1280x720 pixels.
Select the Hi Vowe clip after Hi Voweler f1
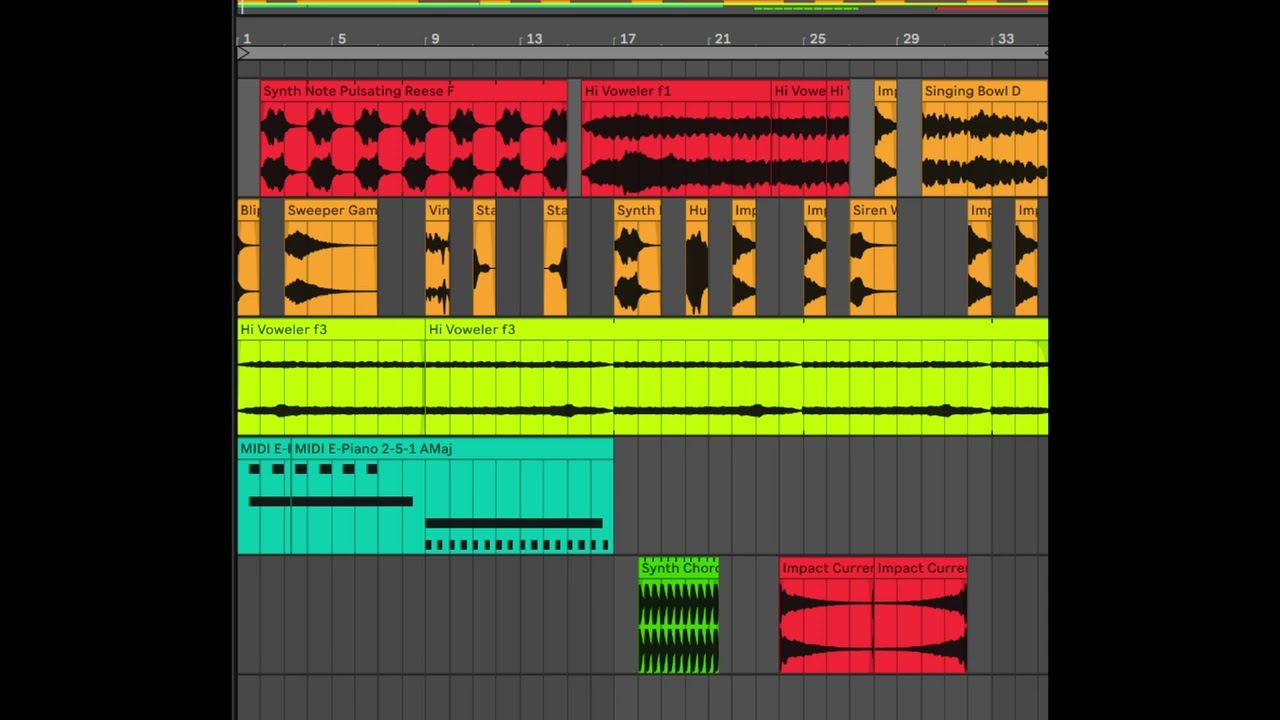click(x=799, y=138)
